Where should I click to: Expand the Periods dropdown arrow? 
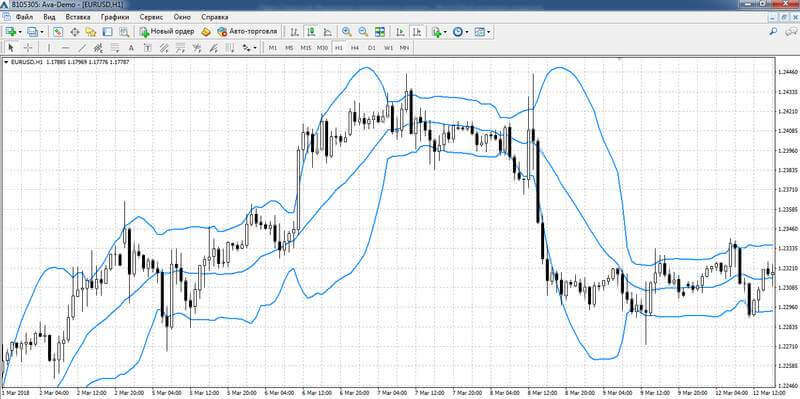point(467,32)
